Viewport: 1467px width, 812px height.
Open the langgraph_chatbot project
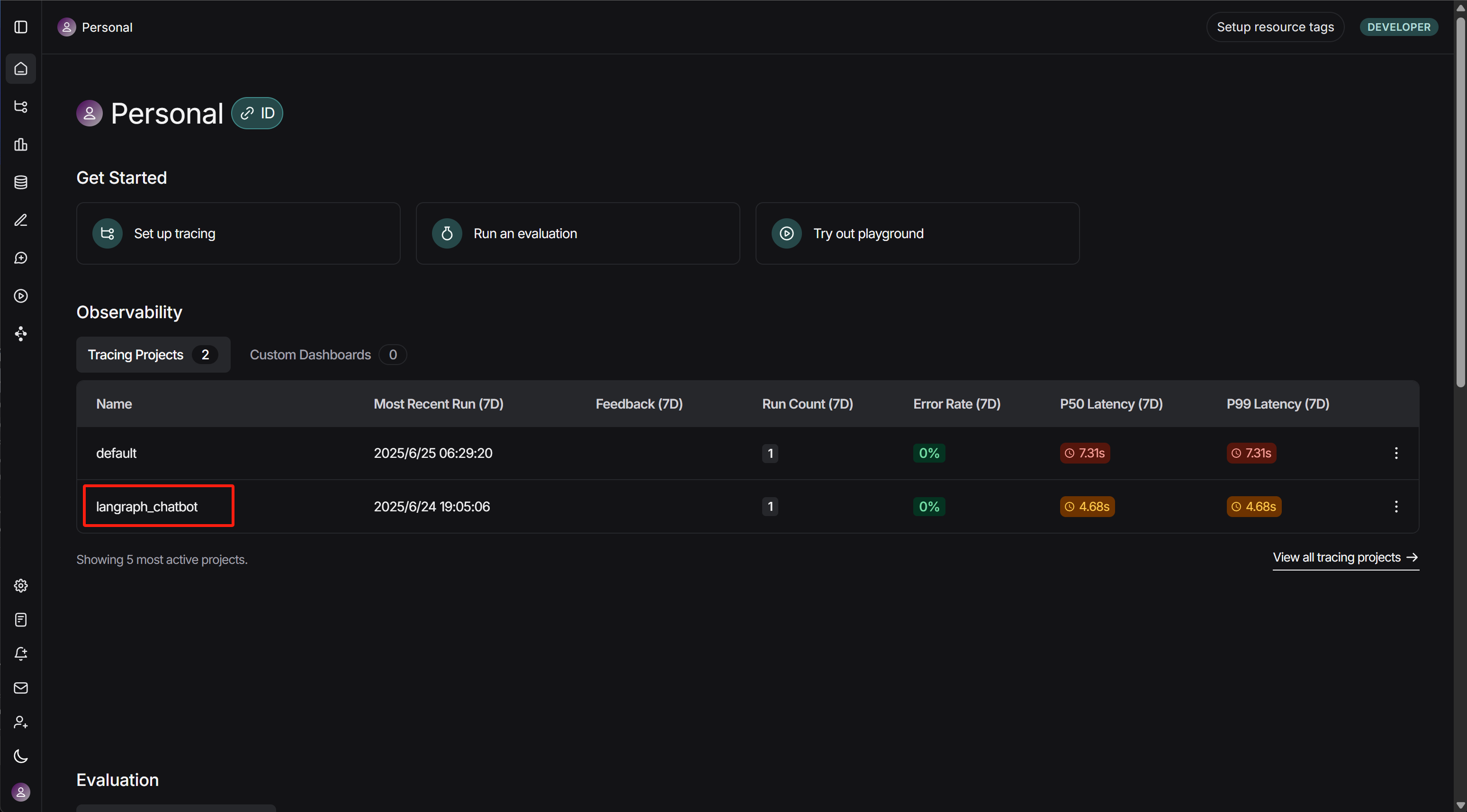tap(147, 506)
